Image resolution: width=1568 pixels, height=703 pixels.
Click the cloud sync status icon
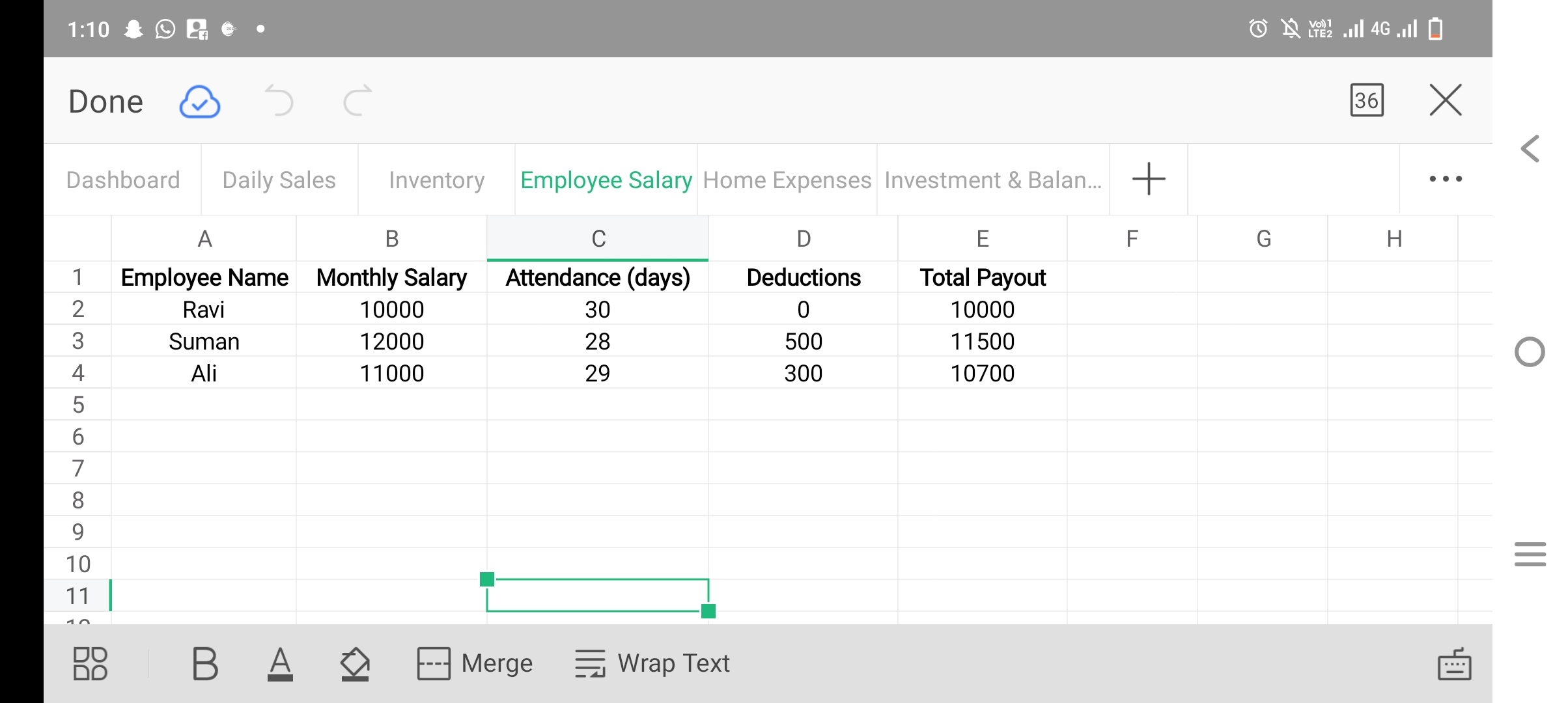coord(199,101)
